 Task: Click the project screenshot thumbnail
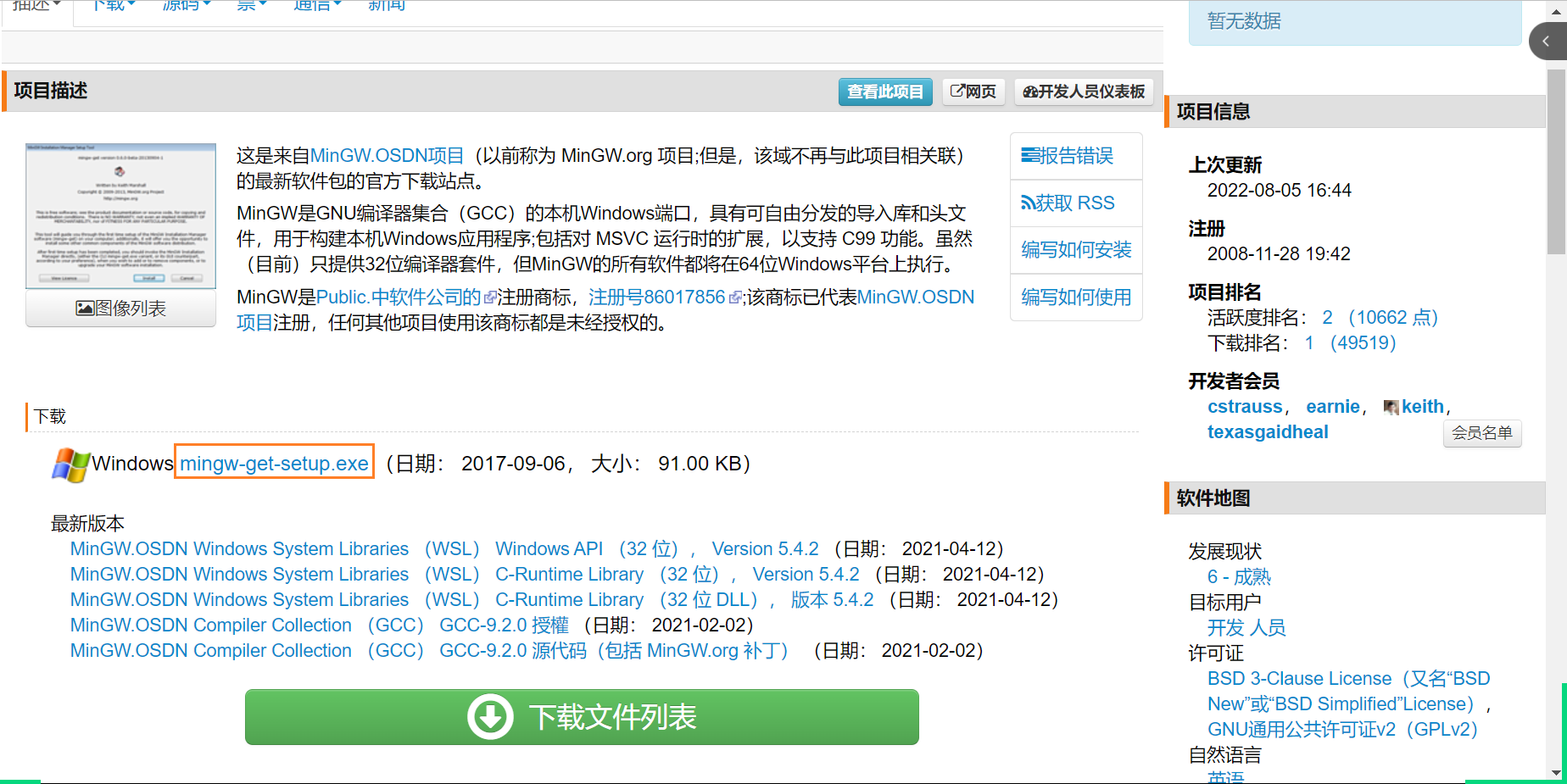pos(120,216)
